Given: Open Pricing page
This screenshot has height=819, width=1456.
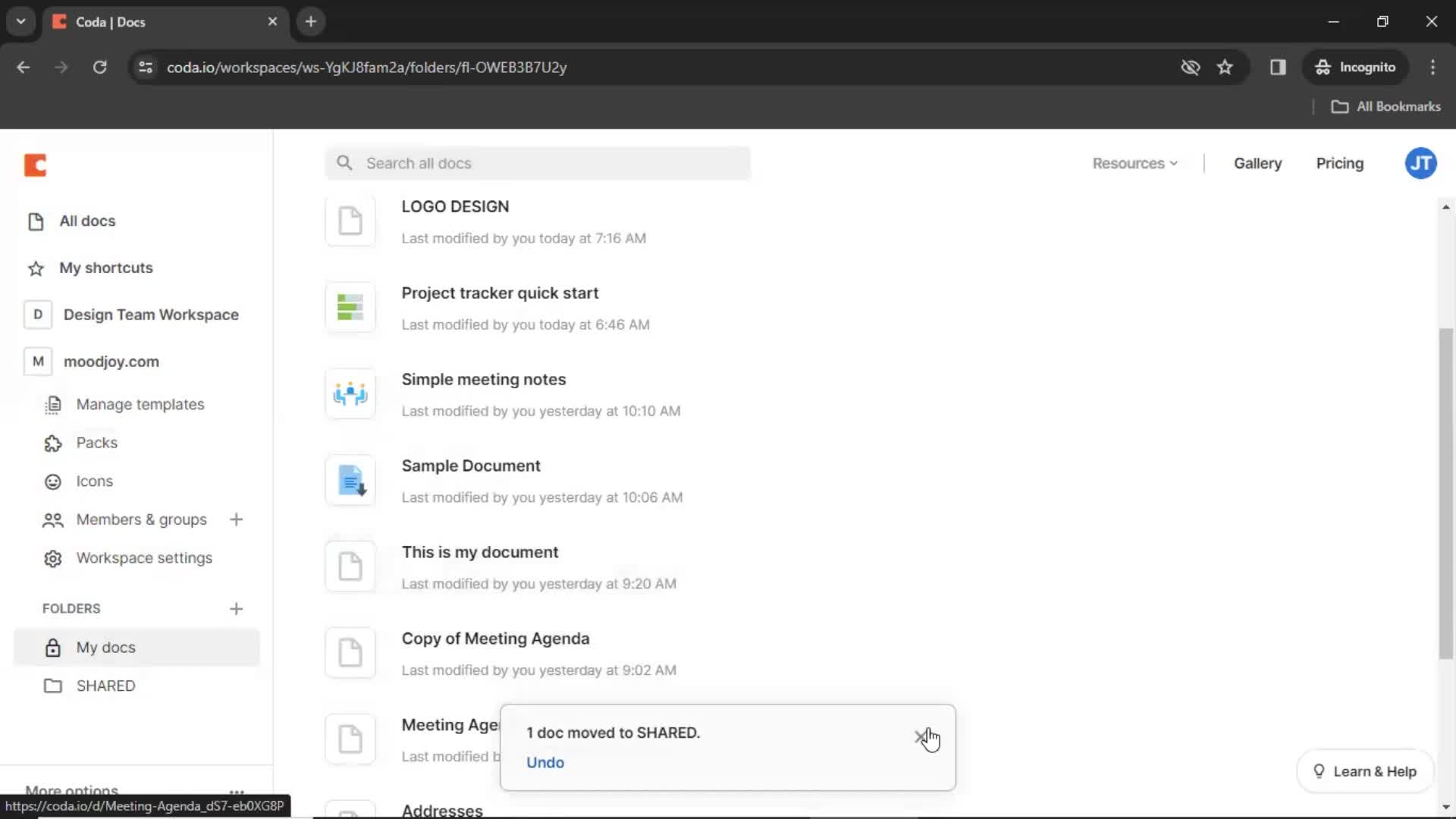Looking at the screenshot, I should pos(1339,162).
